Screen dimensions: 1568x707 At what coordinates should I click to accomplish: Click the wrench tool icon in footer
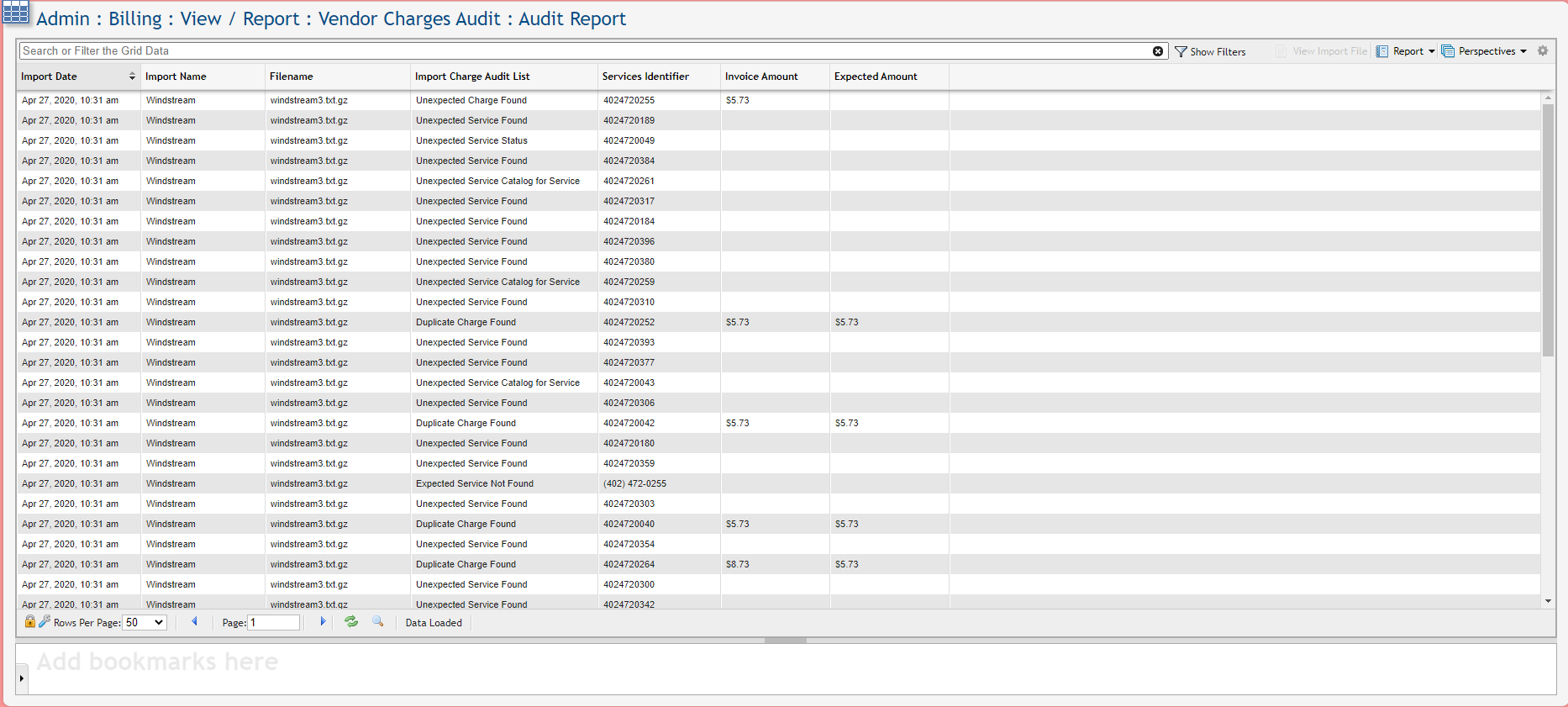click(x=45, y=621)
